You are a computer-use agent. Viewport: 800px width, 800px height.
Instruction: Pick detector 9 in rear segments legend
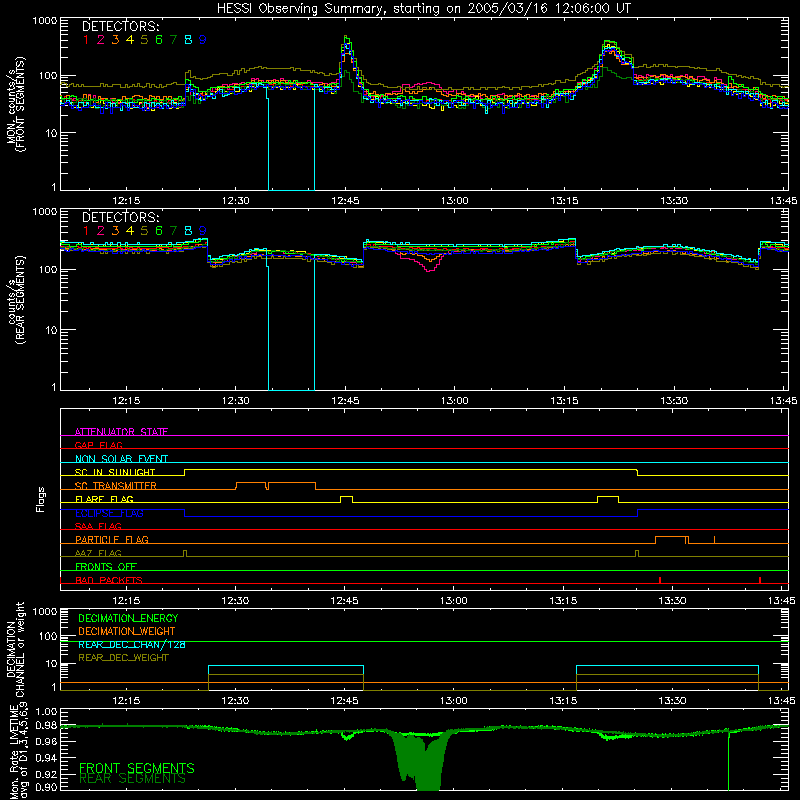coord(203,231)
